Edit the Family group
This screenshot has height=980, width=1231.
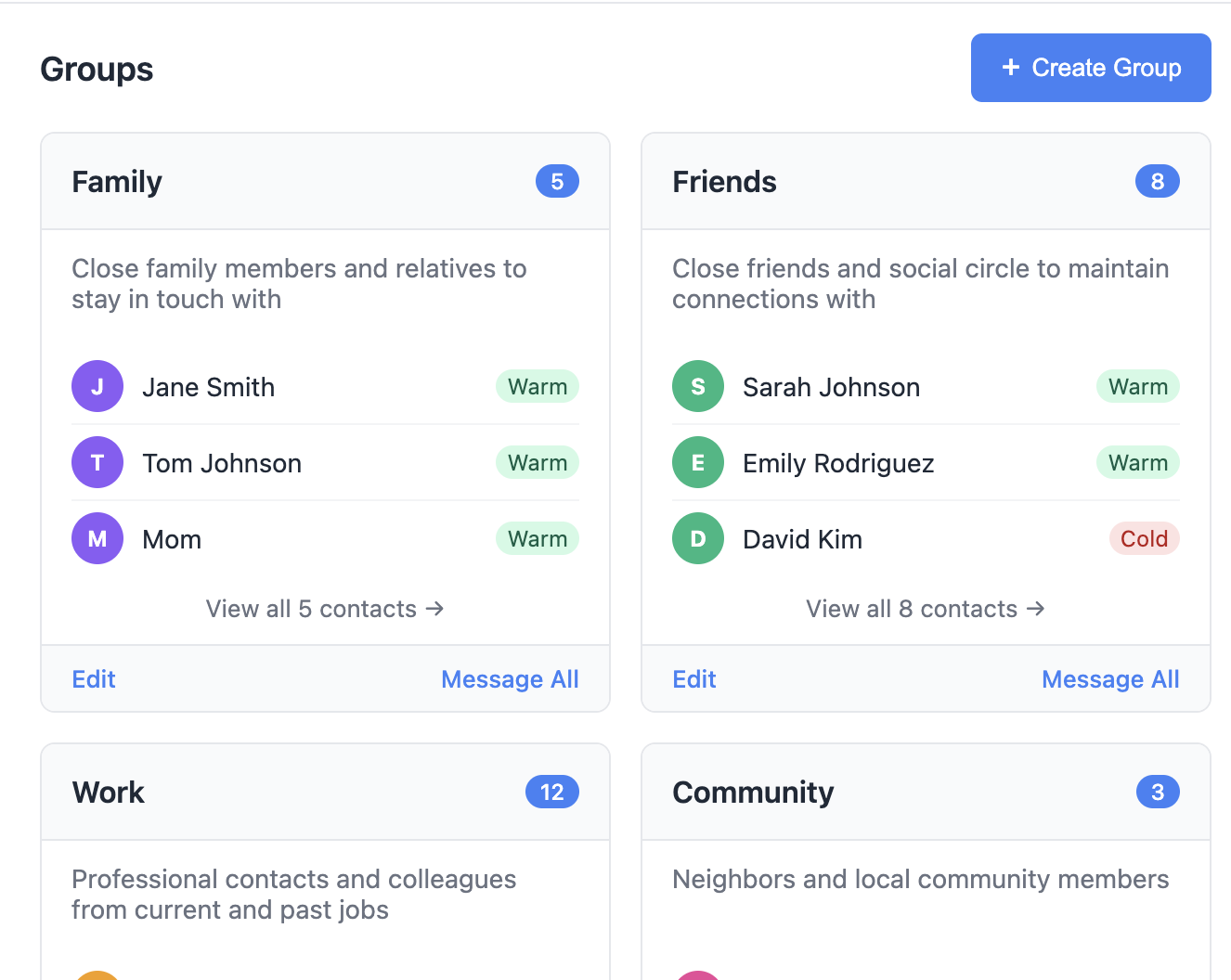pos(94,679)
